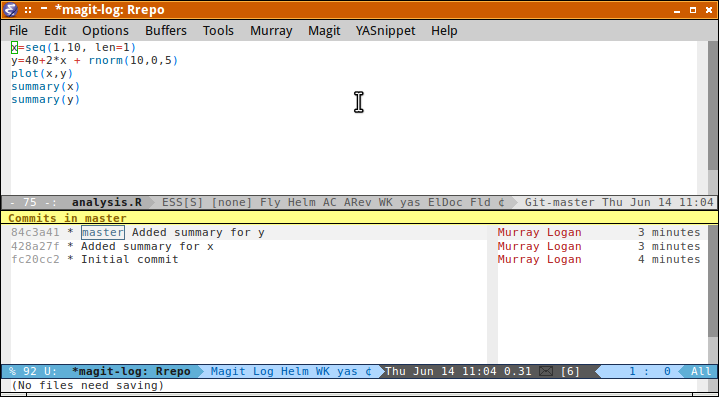The width and height of the screenshot is (719, 397).
Task: Minimize the Emacs window
Action: tap(677, 10)
